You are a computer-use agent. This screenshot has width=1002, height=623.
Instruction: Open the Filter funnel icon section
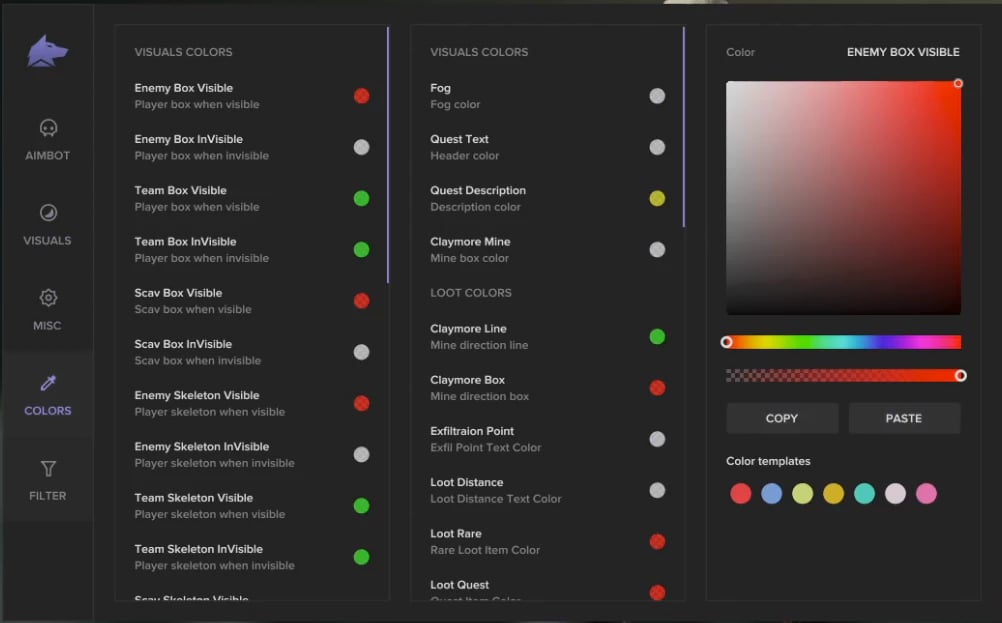tap(48, 468)
